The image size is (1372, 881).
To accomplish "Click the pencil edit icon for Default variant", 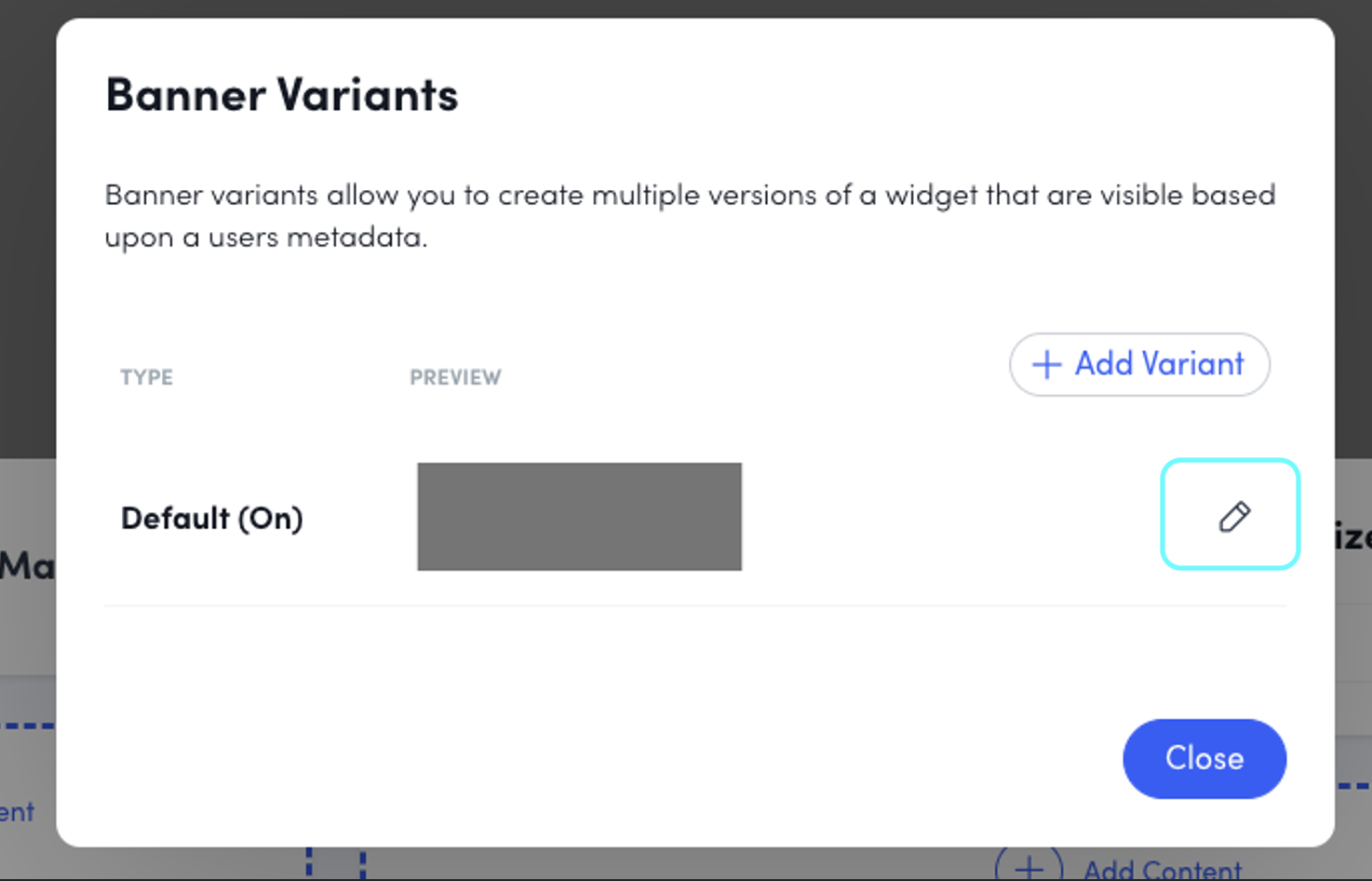I will [x=1233, y=516].
